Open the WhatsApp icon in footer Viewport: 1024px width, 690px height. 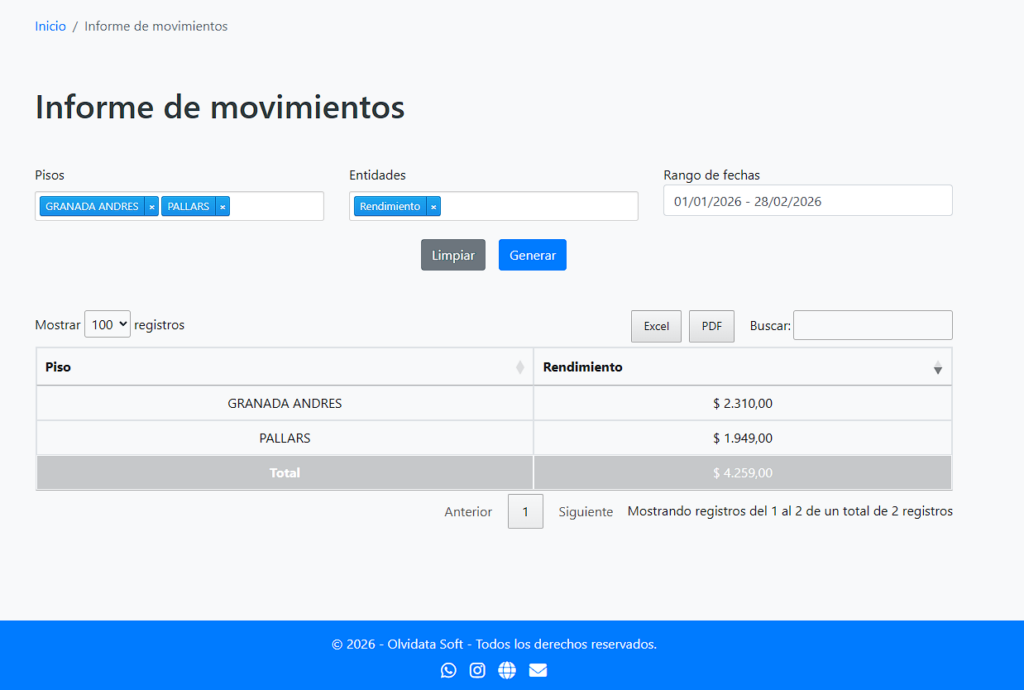click(448, 671)
